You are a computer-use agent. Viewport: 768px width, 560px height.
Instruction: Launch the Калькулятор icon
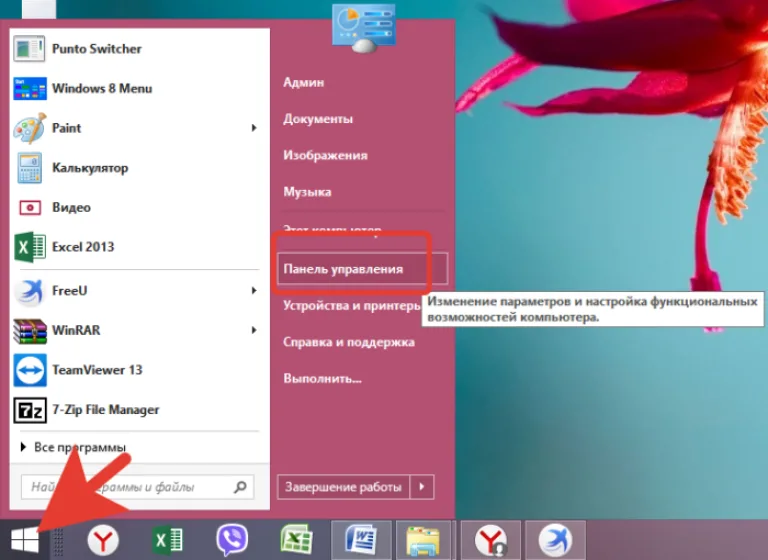30,168
